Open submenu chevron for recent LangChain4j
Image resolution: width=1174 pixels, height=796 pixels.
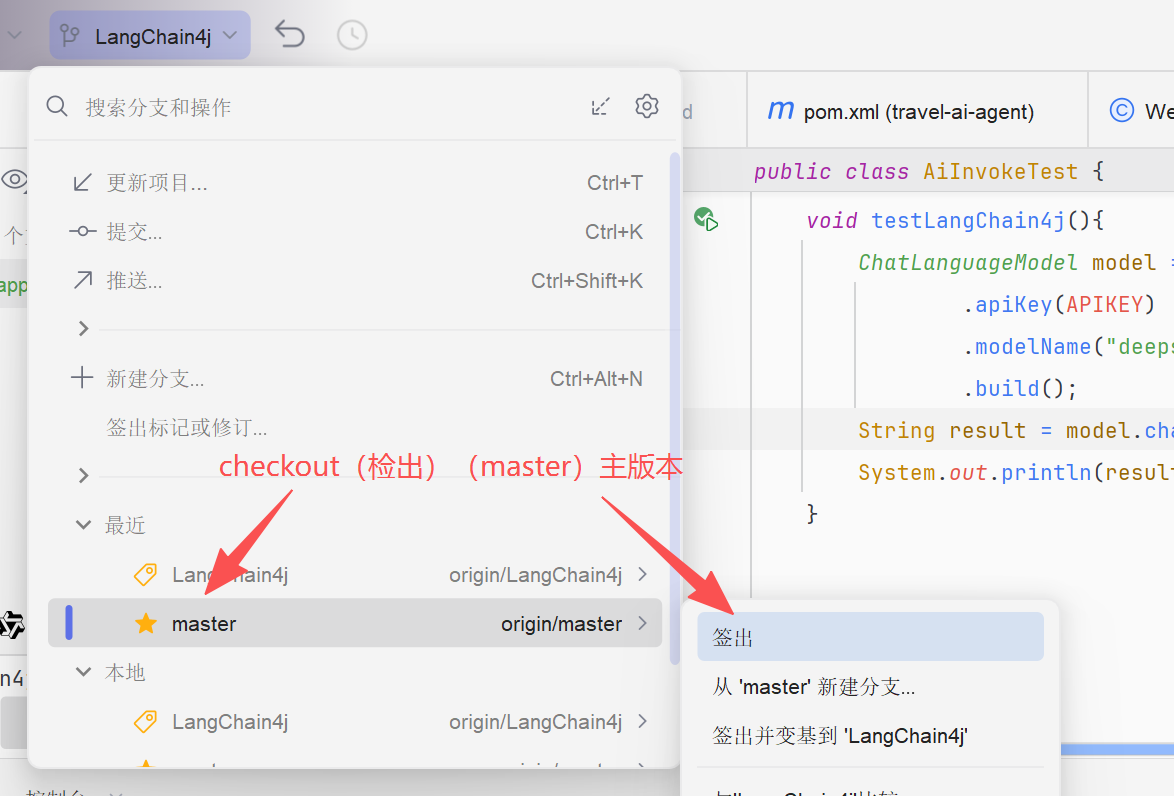click(x=642, y=574)
